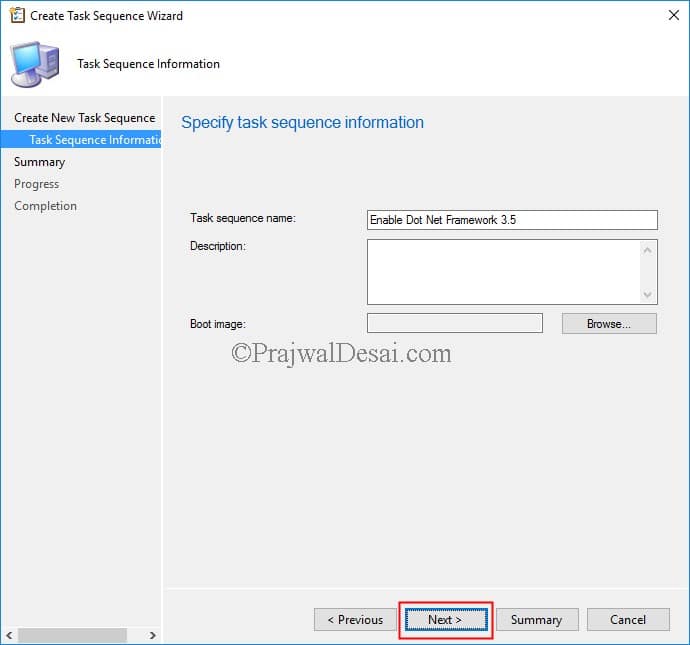690x645 pixels.
Task: Click the 'Description:' label
Action: pos(218,246)
